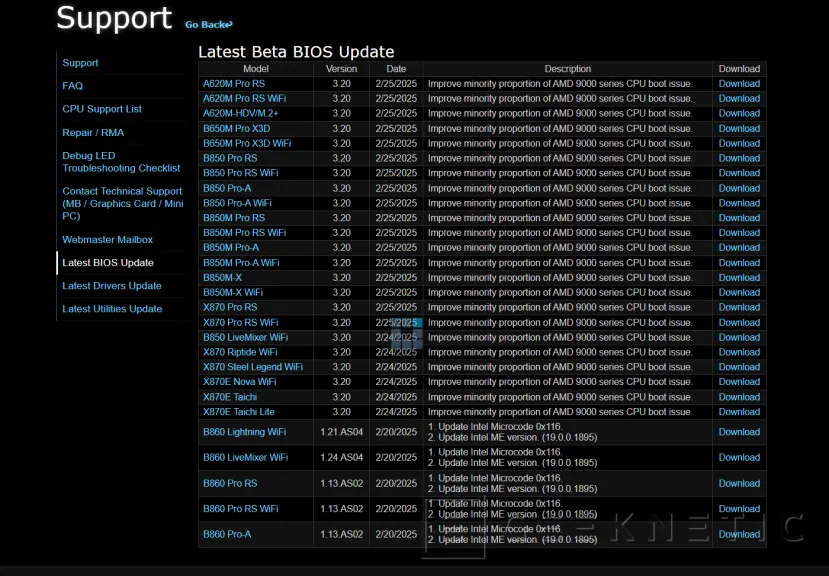Click the Model column header
The height and width of the screenshot is (576, 829).
(256, 69)
